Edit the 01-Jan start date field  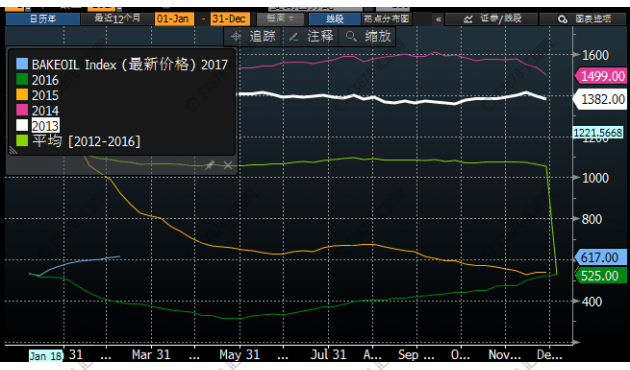[x=174, y=19]
